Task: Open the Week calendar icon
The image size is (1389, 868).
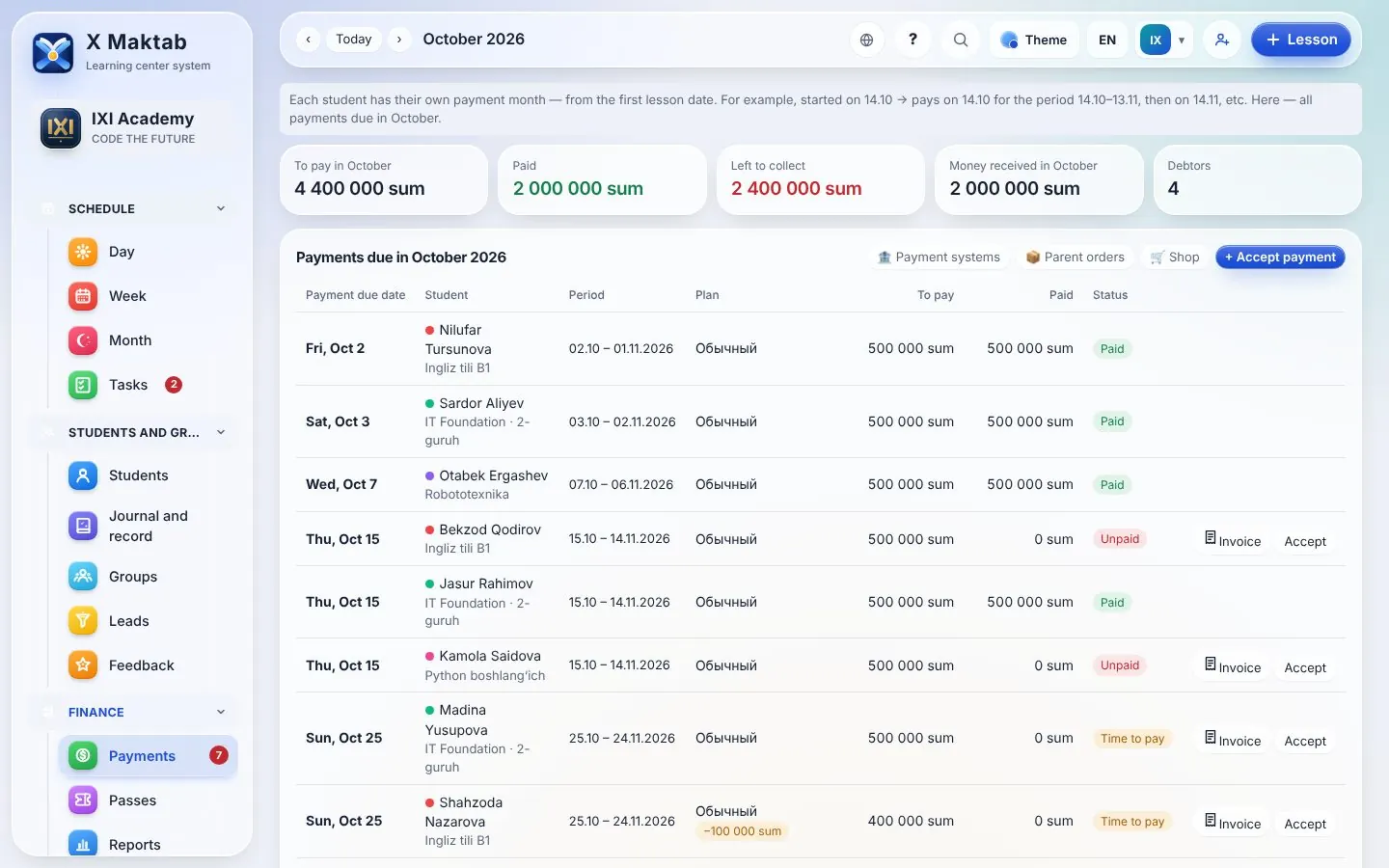Action: (83, 296)
